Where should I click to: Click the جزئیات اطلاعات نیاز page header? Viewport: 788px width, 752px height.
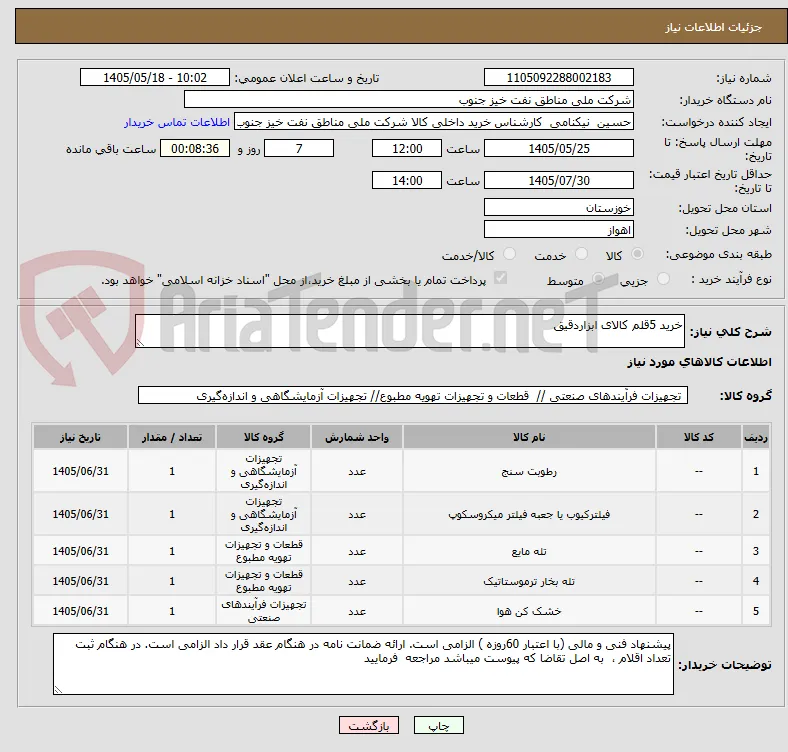(714, 27)
